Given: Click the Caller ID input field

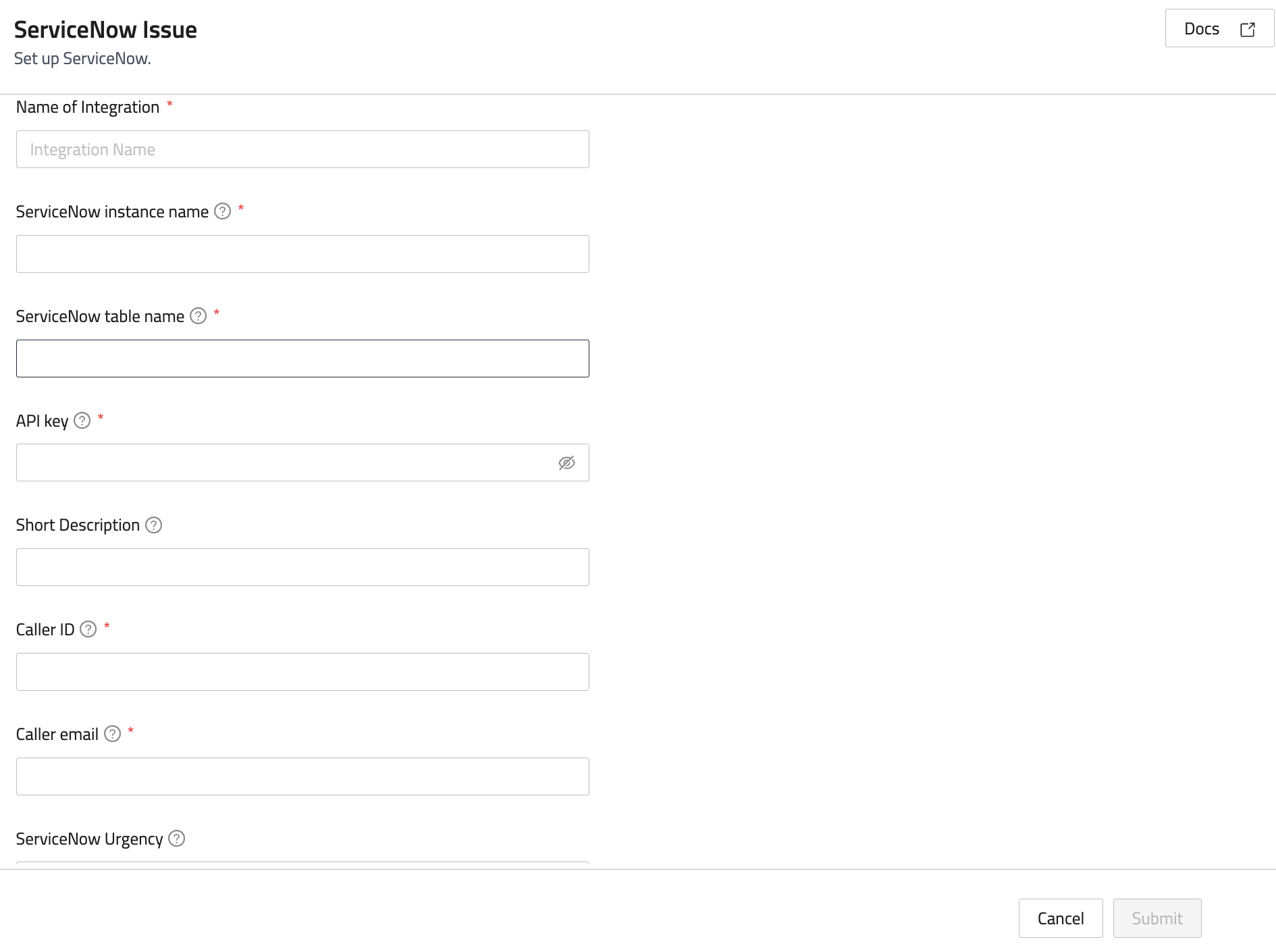Looking at the screenshot, I should [x=302, y=672].
